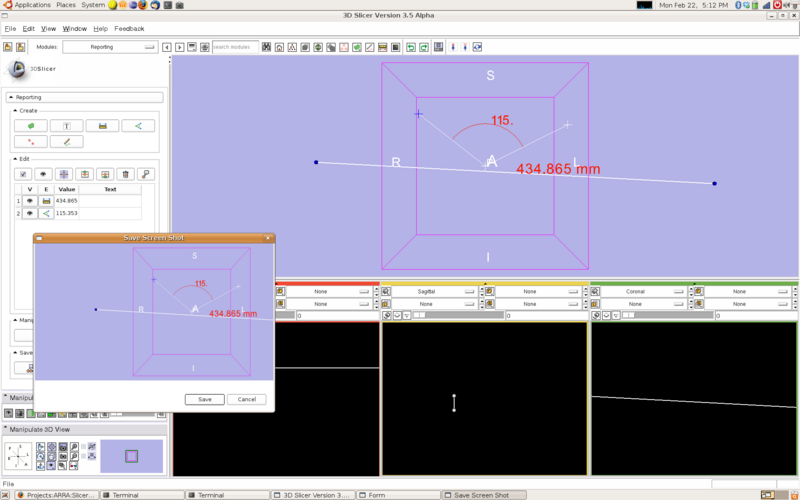This screenshot has width=800, height=500.
Task: Toggle visibility eye for the 115.353 row
Action: coord(30,213)
